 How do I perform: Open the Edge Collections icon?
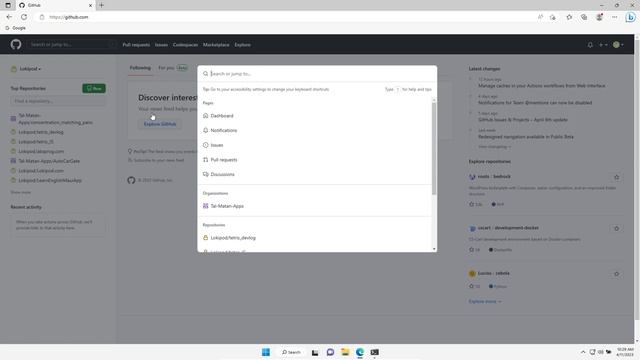tap(584, 17)
